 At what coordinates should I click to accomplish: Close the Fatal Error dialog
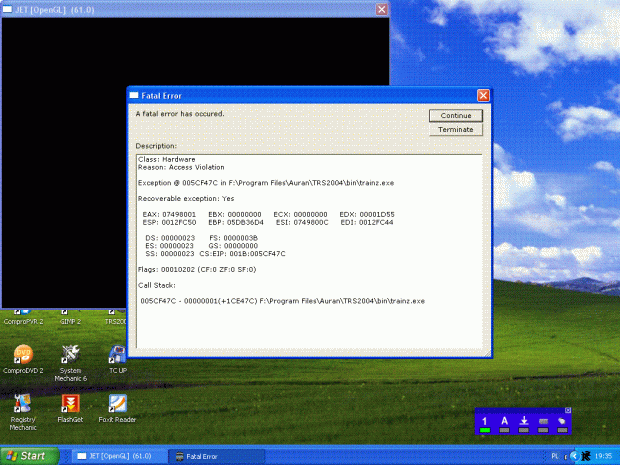click(x=483, y=95)
